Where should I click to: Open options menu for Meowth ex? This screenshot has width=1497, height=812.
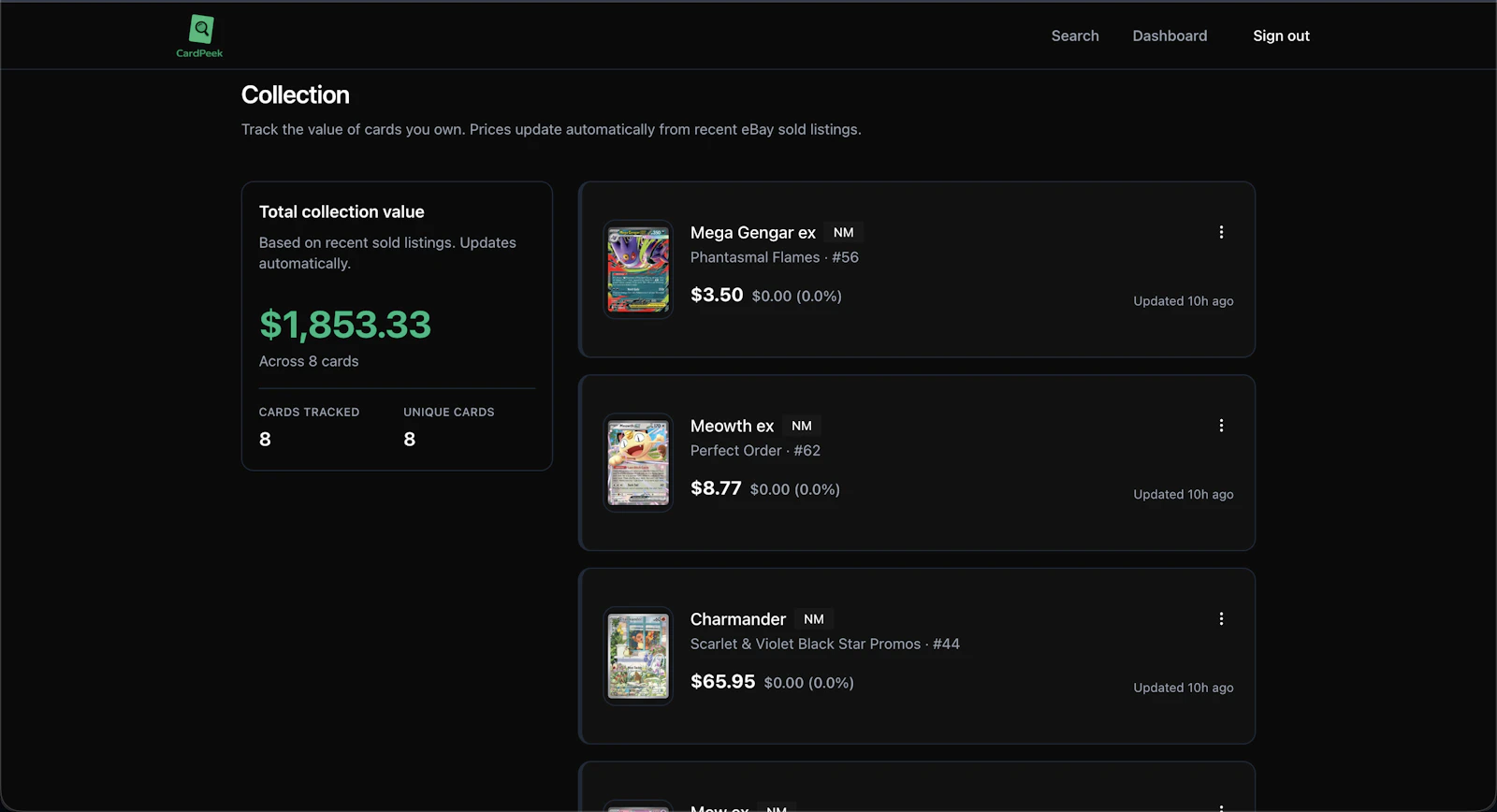(x=1221, y=426)
